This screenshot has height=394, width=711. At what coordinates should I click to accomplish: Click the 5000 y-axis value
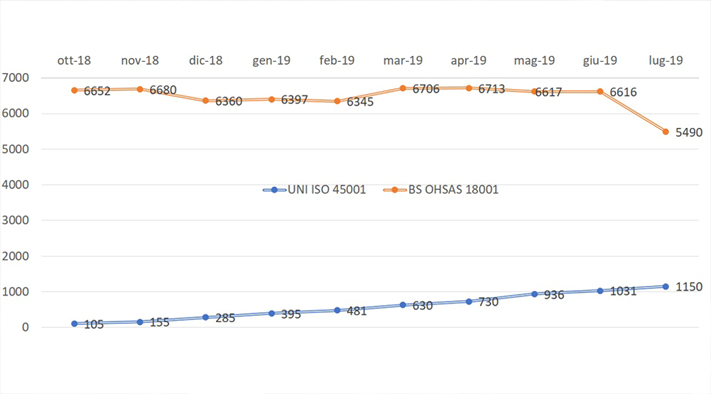[15, 149]
